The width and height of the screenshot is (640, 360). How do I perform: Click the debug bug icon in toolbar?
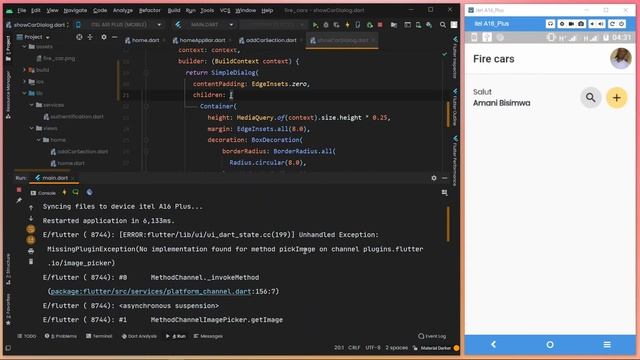[326, 25]
